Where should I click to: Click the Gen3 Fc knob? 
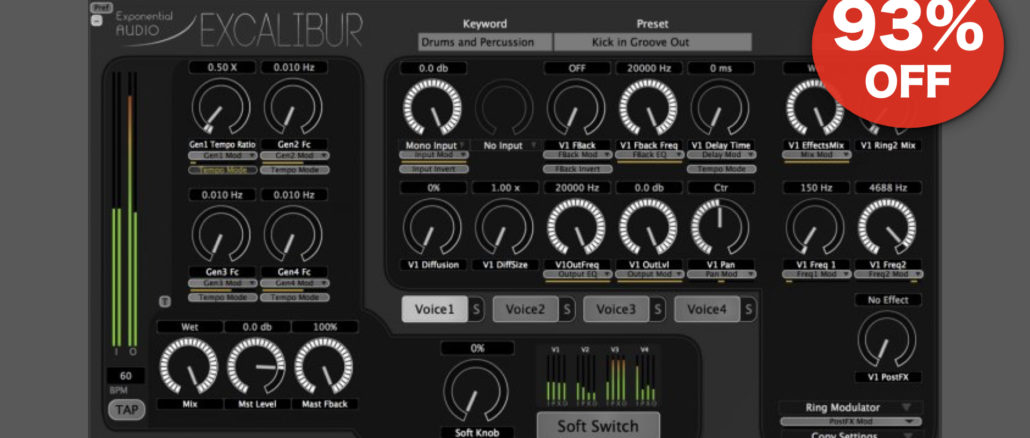pyautogui.click(x=221, y=234)
